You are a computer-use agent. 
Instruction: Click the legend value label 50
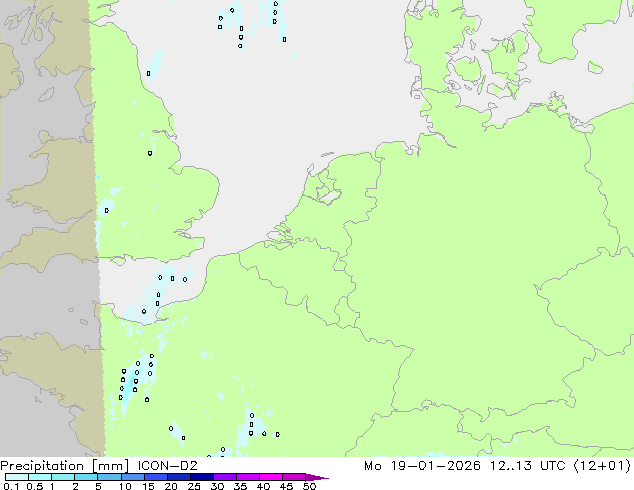coord(310,486)
